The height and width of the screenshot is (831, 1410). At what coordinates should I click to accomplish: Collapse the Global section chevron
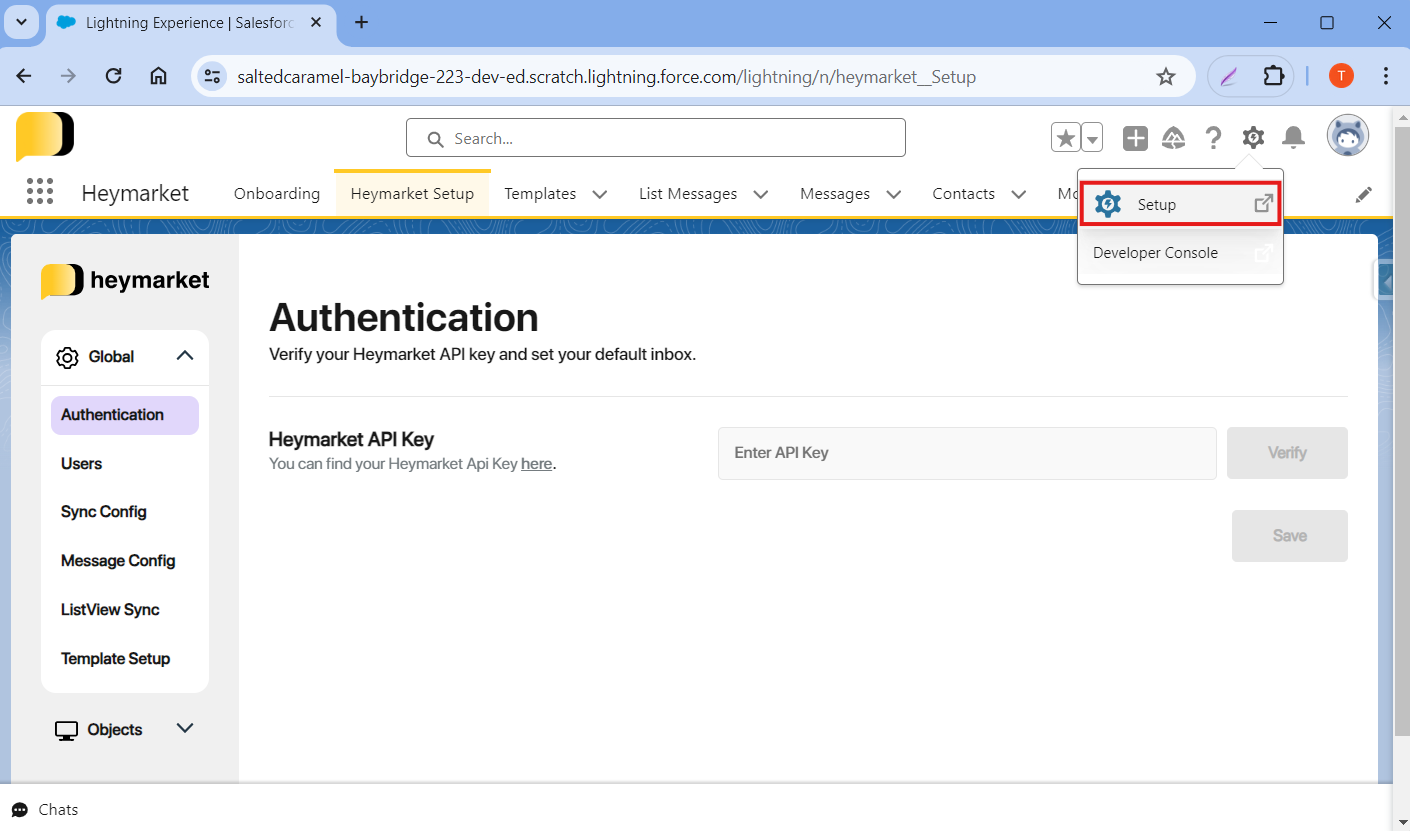tap(185, 356)
